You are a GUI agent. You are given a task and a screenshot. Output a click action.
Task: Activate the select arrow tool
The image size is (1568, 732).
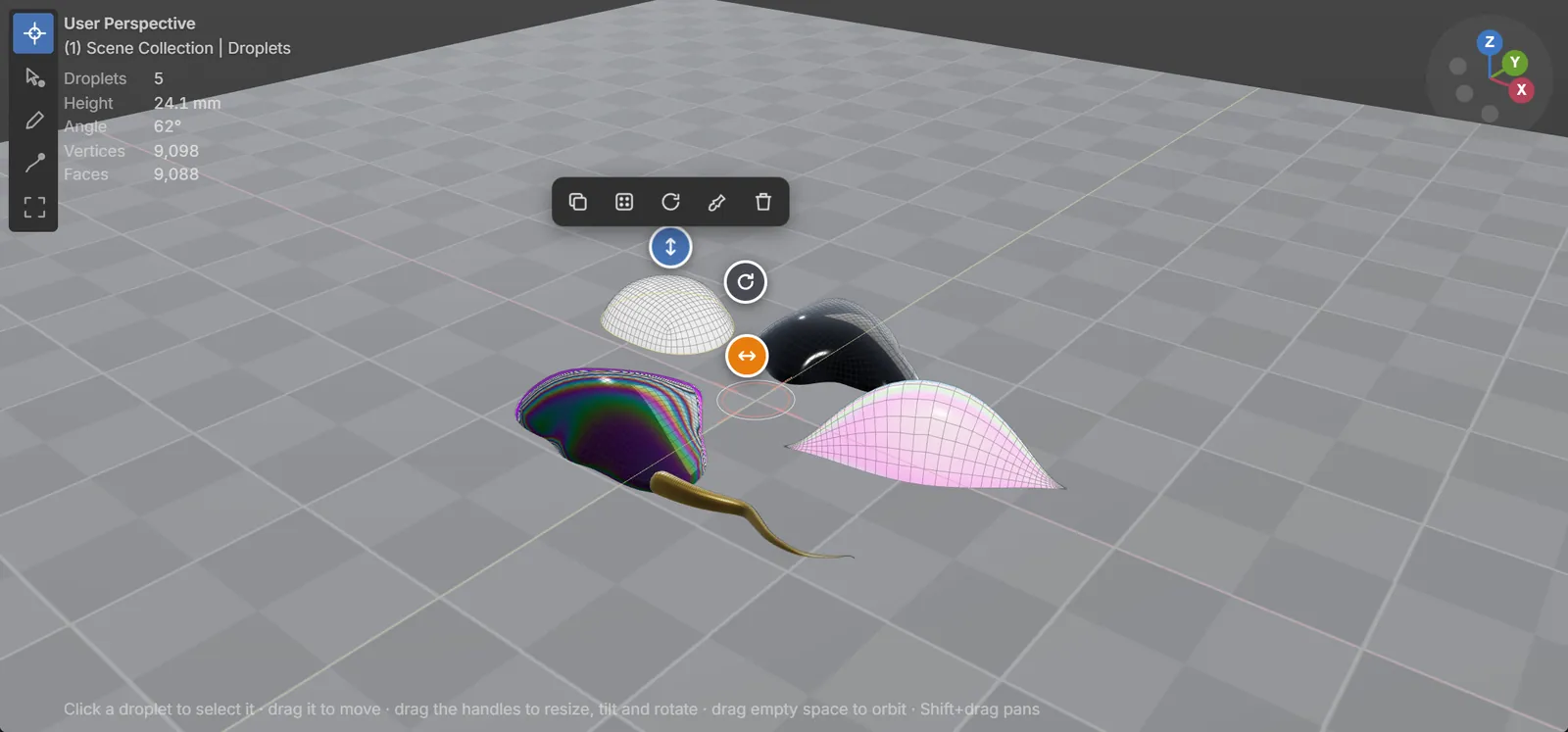[x=33, y=76]
